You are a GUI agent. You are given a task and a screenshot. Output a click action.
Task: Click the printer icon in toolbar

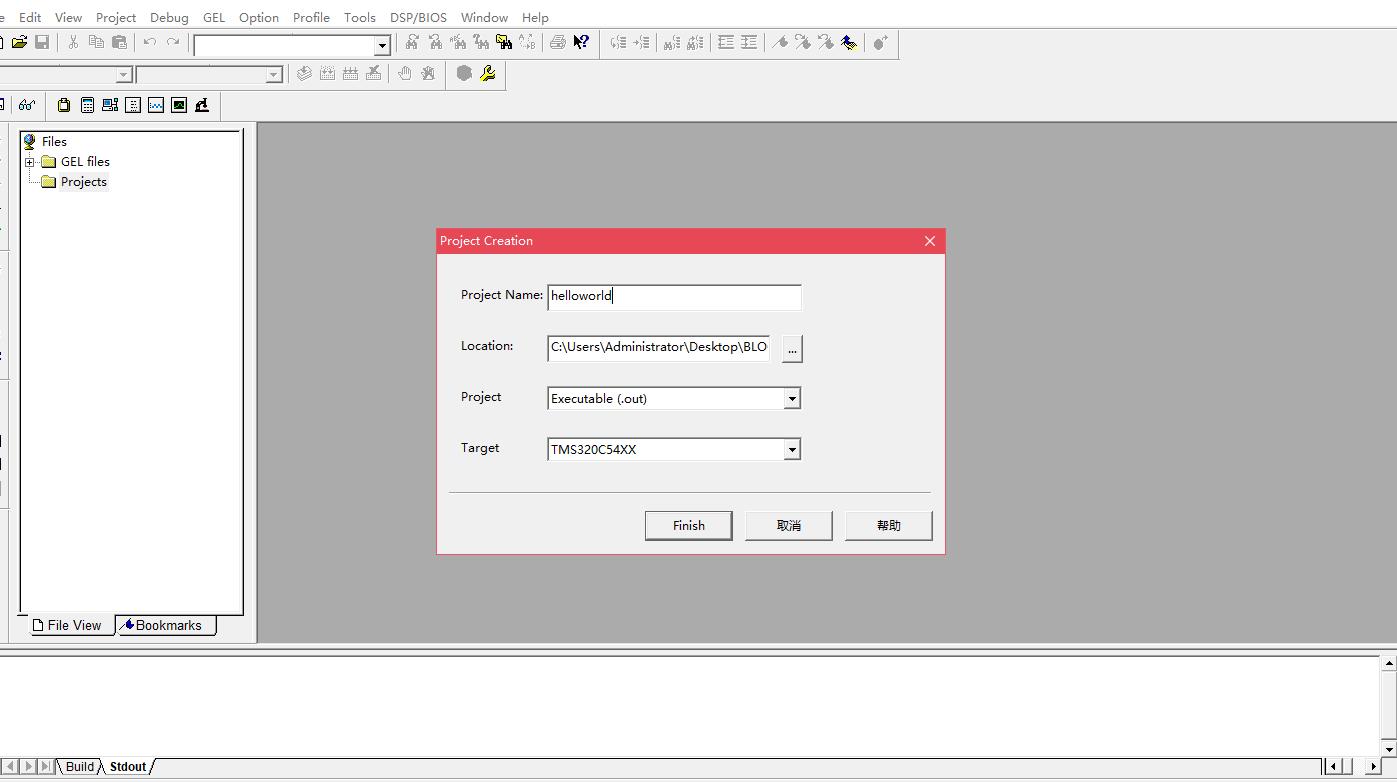pyautogui.click(x=557, y=42)
